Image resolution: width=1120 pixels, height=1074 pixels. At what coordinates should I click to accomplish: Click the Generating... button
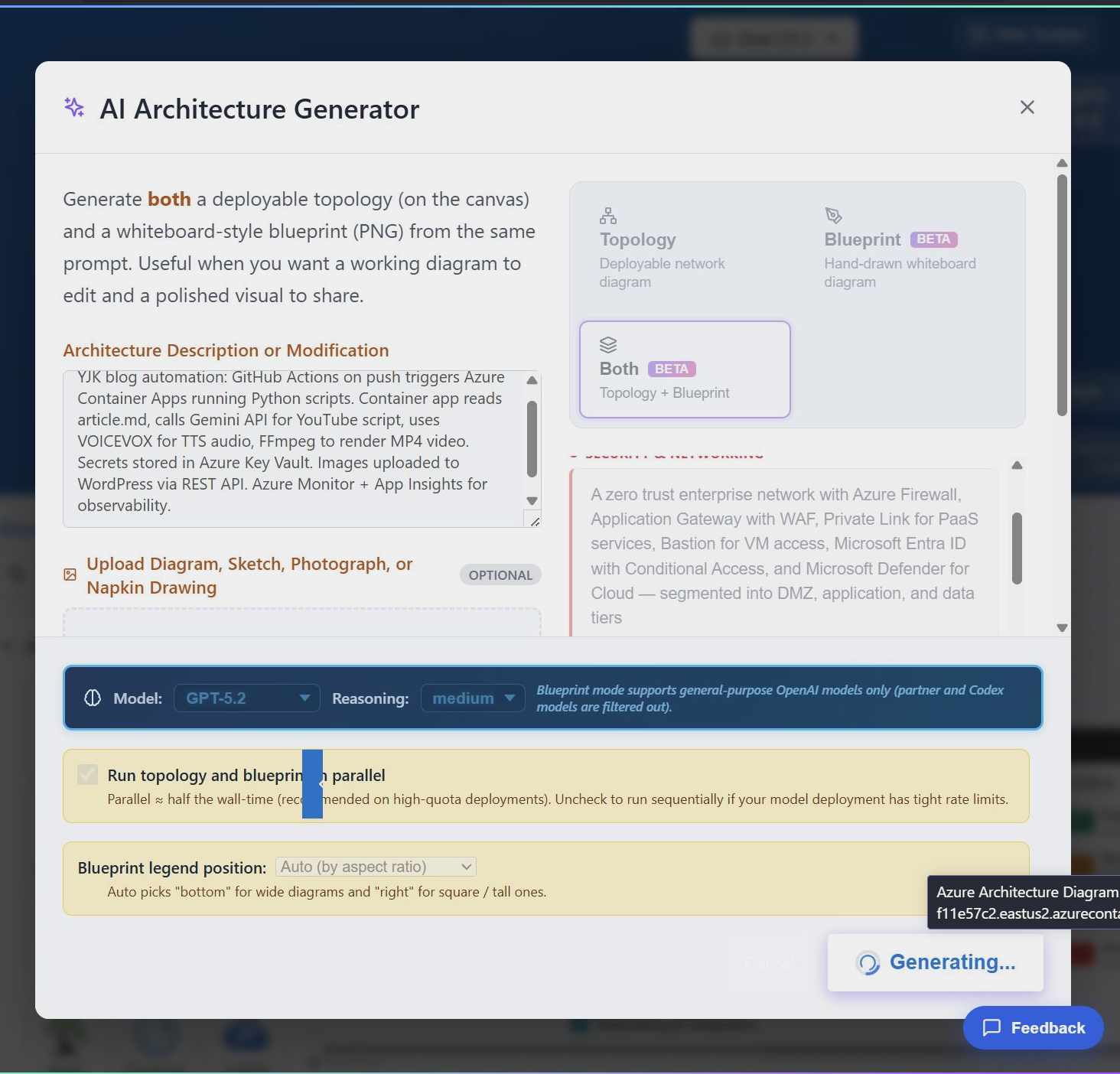[x=935, y=962]
